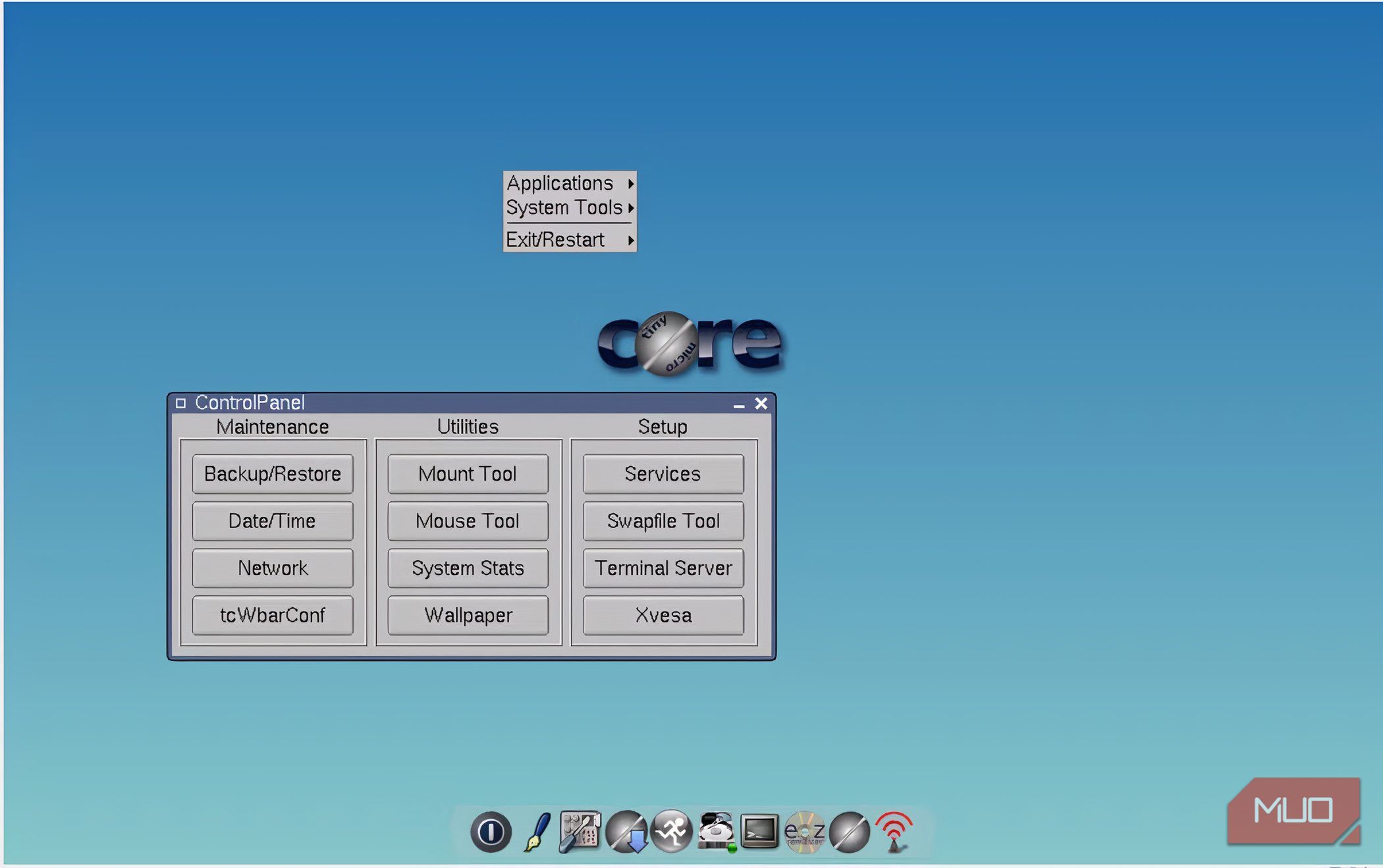Launch Mount Tool from Utilities
The width and height of the screenshot is (1383, 868).
click(468, 474)
